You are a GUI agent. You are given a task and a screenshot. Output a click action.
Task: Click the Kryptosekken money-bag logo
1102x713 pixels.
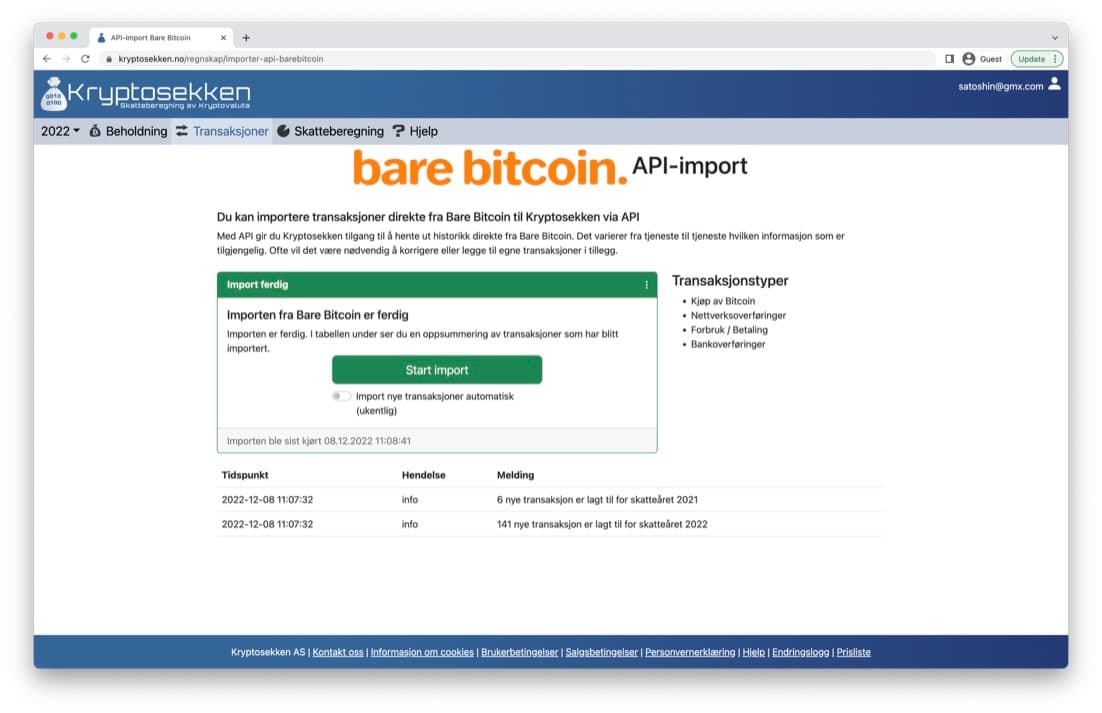(54, 94)
